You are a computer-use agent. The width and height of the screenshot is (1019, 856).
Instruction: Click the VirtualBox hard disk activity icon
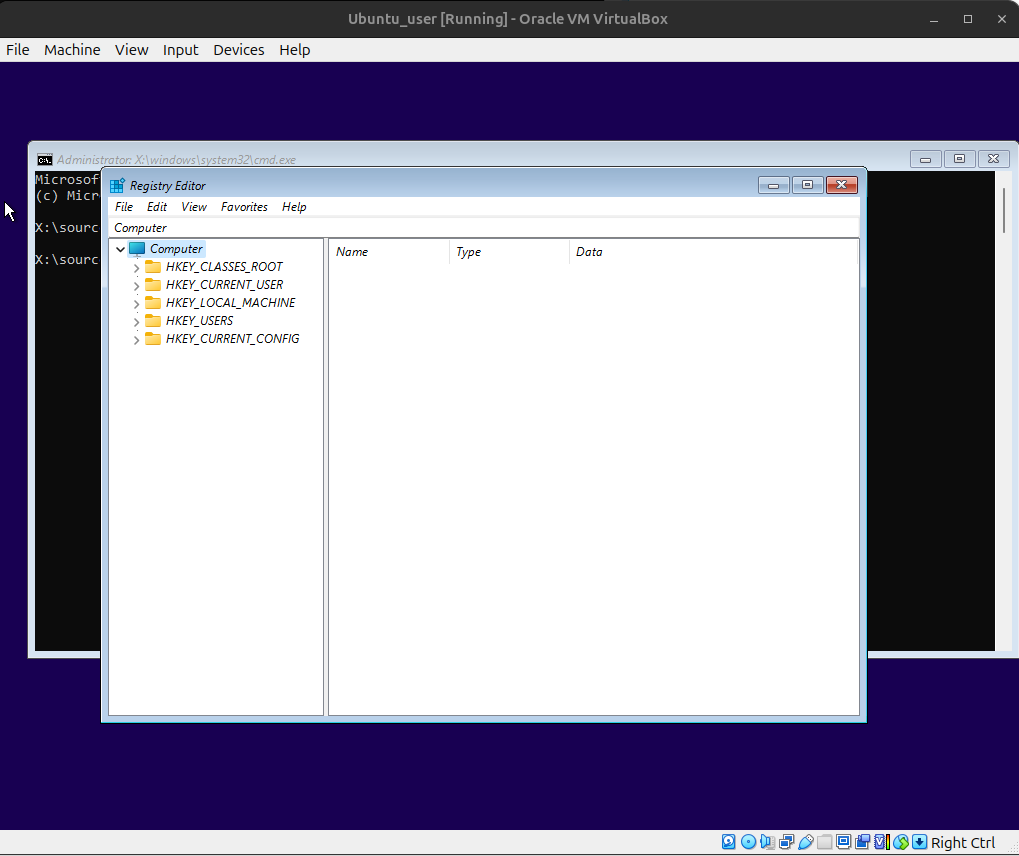[729, 842]
